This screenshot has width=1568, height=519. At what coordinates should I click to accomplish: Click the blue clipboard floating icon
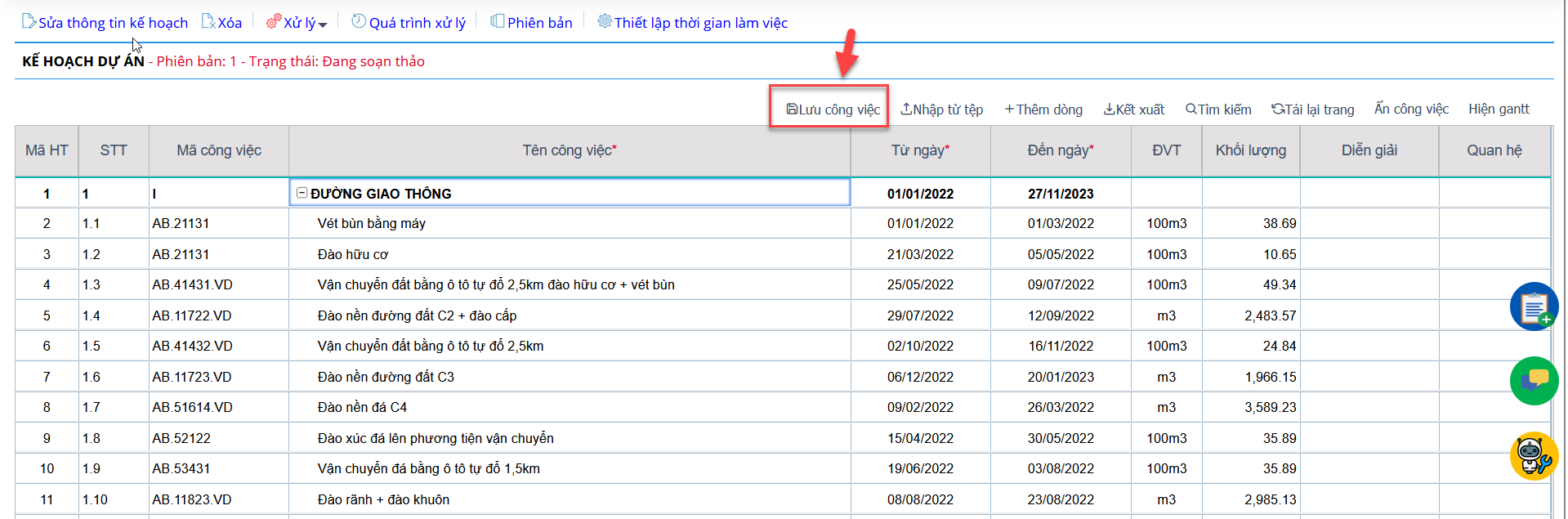click(x=1534, y=306)
